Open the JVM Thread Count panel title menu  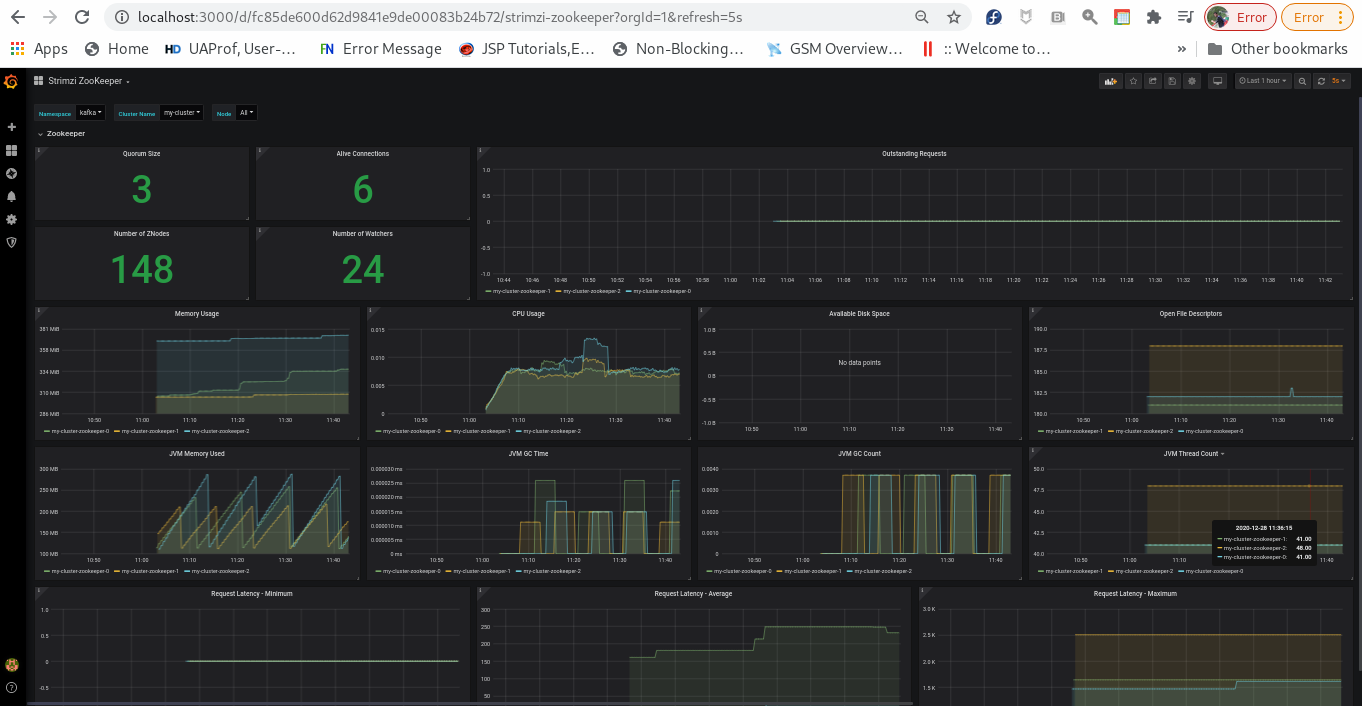tap(1190, 453)
